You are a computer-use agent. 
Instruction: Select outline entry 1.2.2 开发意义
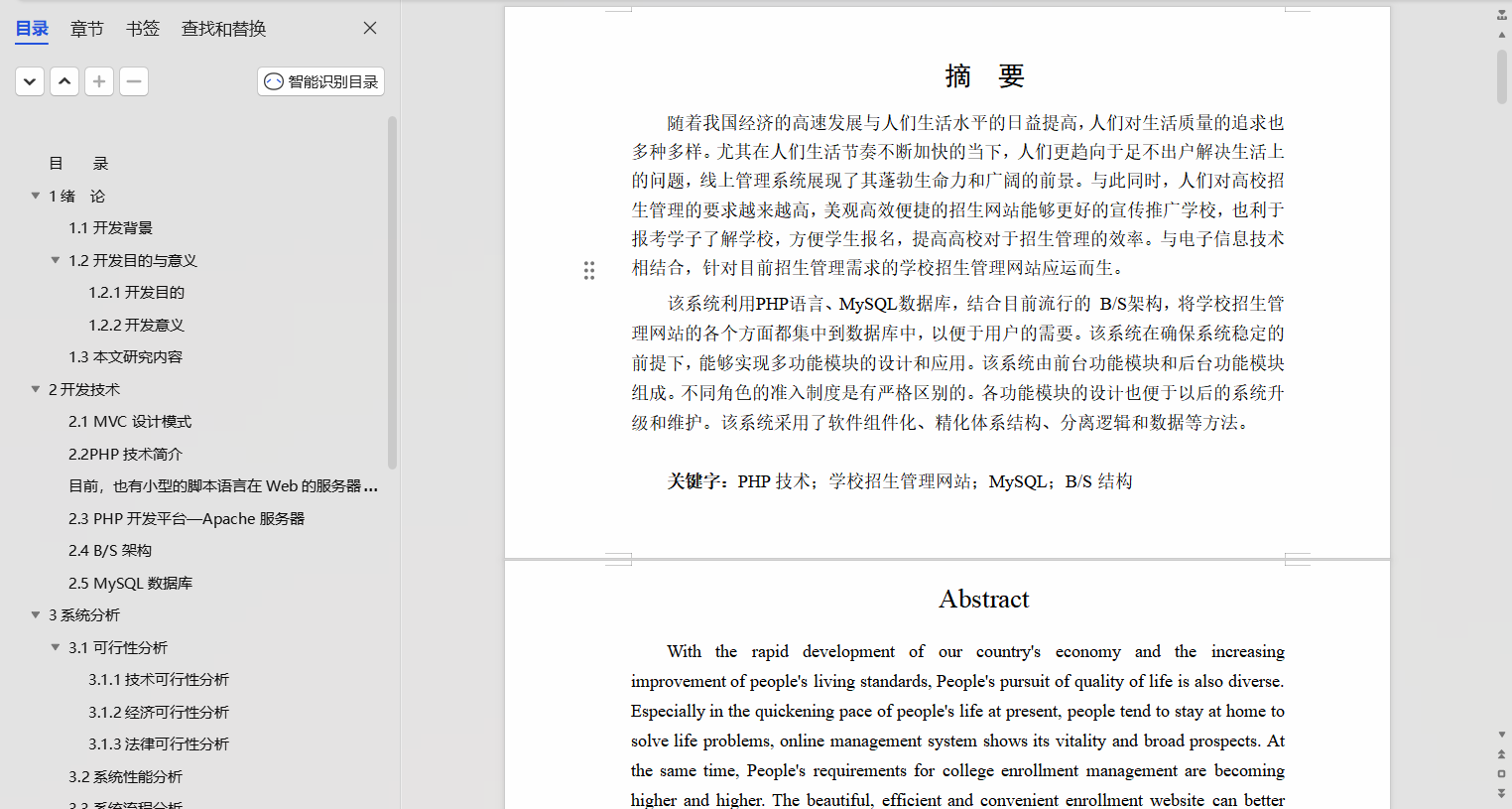(x=136, y=325)
